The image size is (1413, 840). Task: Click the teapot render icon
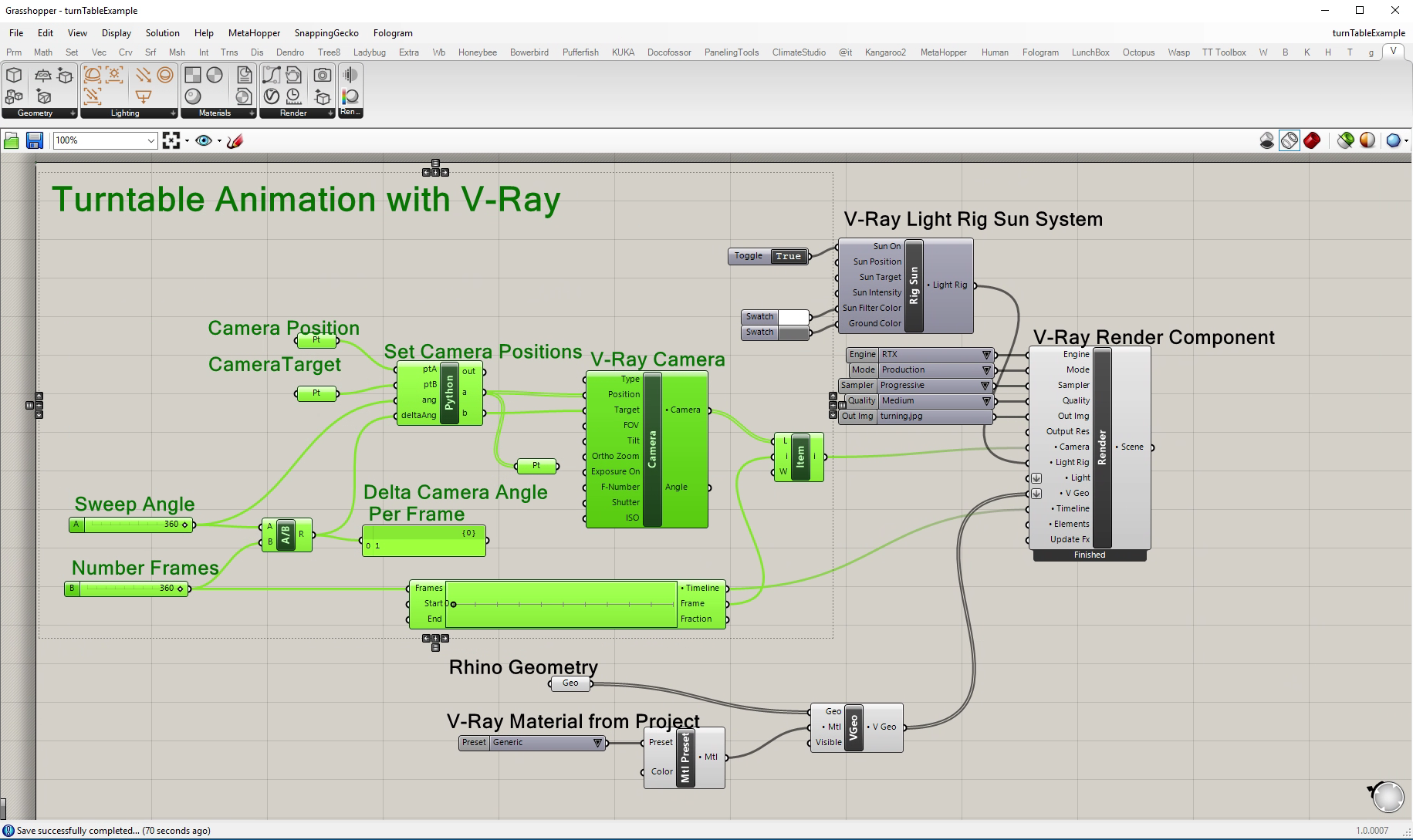pos(293,75)
